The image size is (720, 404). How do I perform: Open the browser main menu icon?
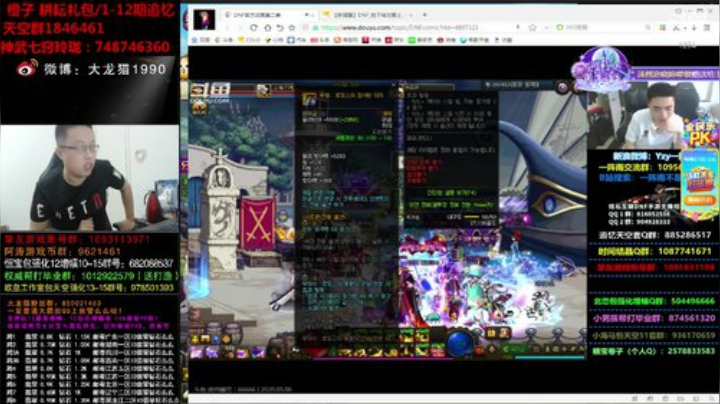coord(707,28)
